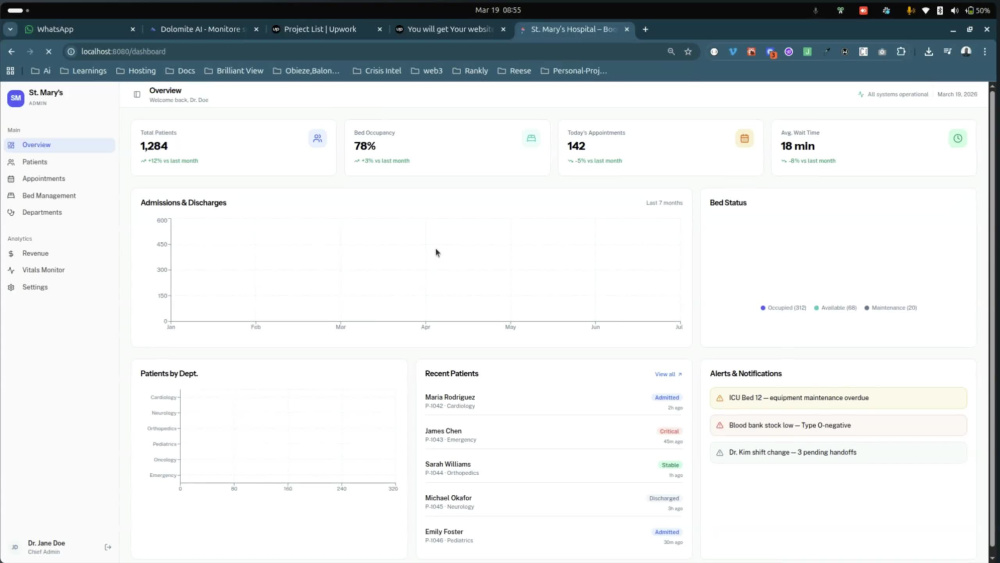Screen dimensions: 1000x563
Task: Select the Available (68) legend dot
Action: click(816, 308)
